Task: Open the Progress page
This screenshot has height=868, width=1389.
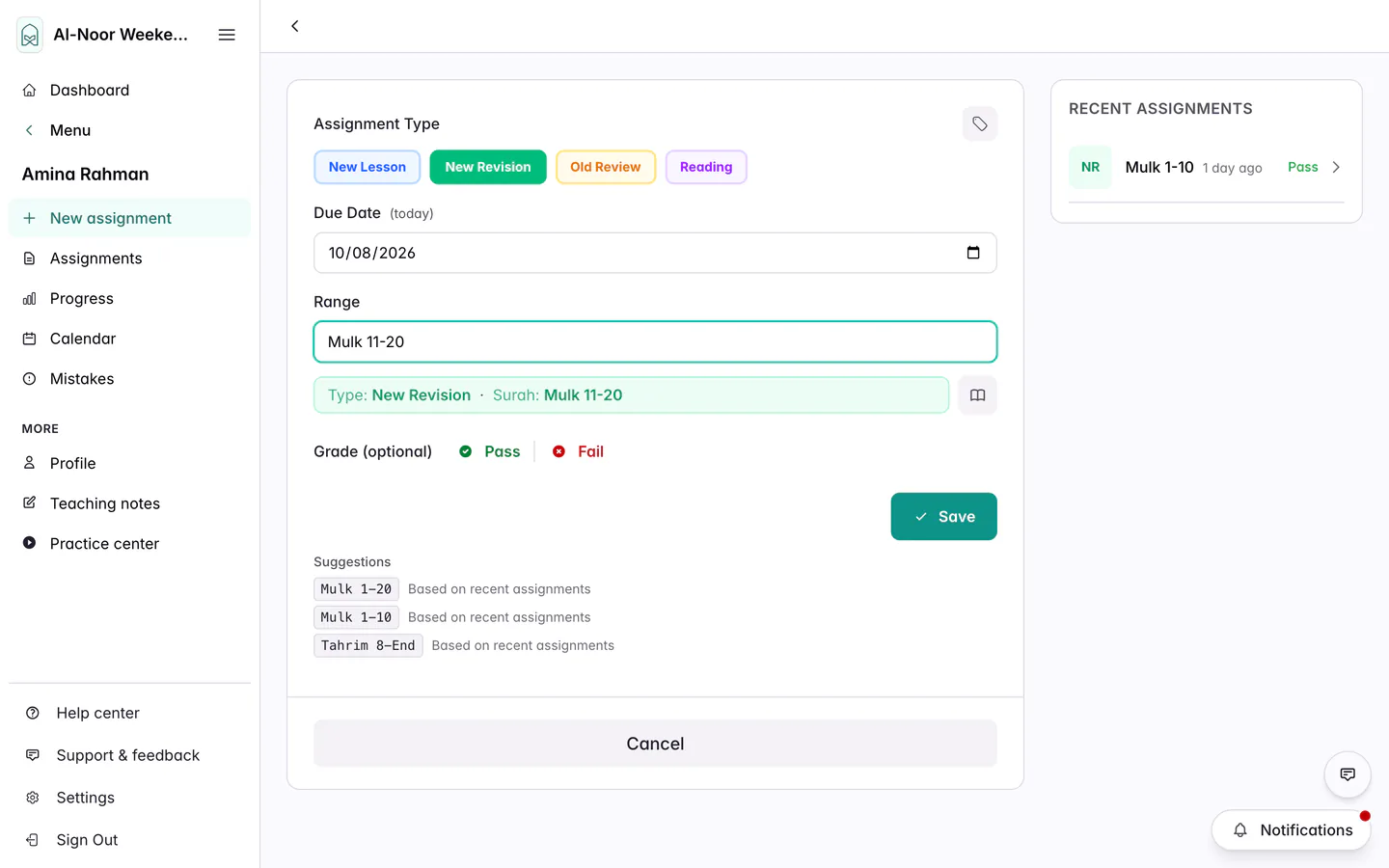Action: pyautogui.click(x=129, y=299)
